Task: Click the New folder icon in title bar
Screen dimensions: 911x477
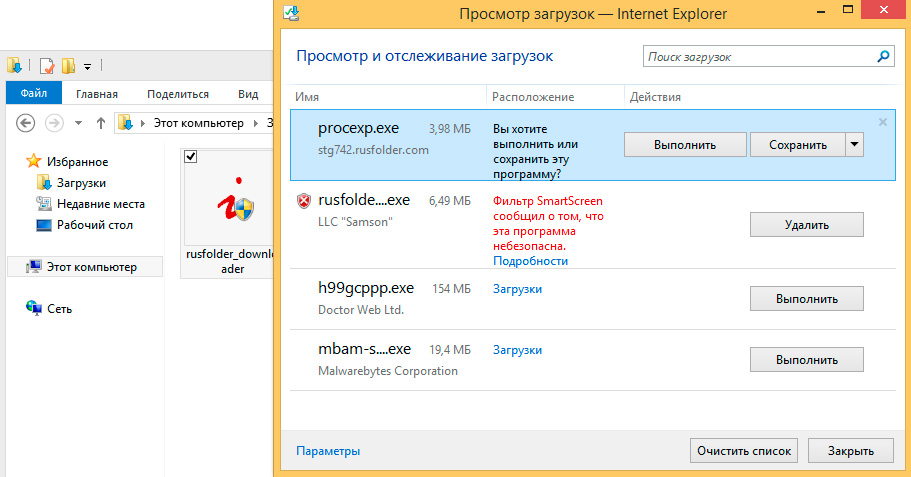Action: click(68, 66)
